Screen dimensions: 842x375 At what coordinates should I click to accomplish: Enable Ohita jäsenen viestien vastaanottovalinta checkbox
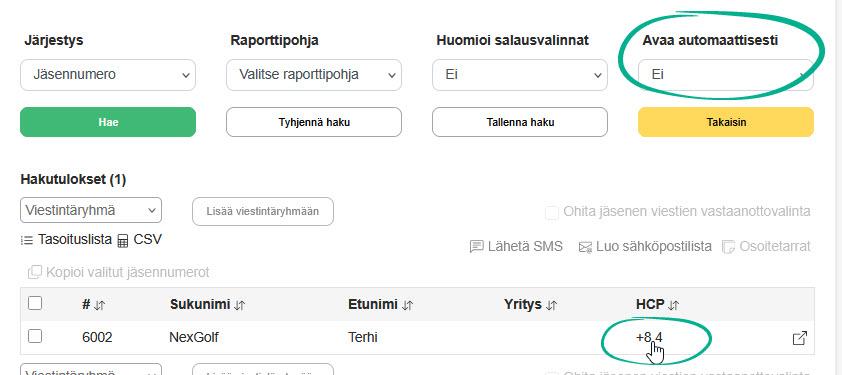[551, 213]
